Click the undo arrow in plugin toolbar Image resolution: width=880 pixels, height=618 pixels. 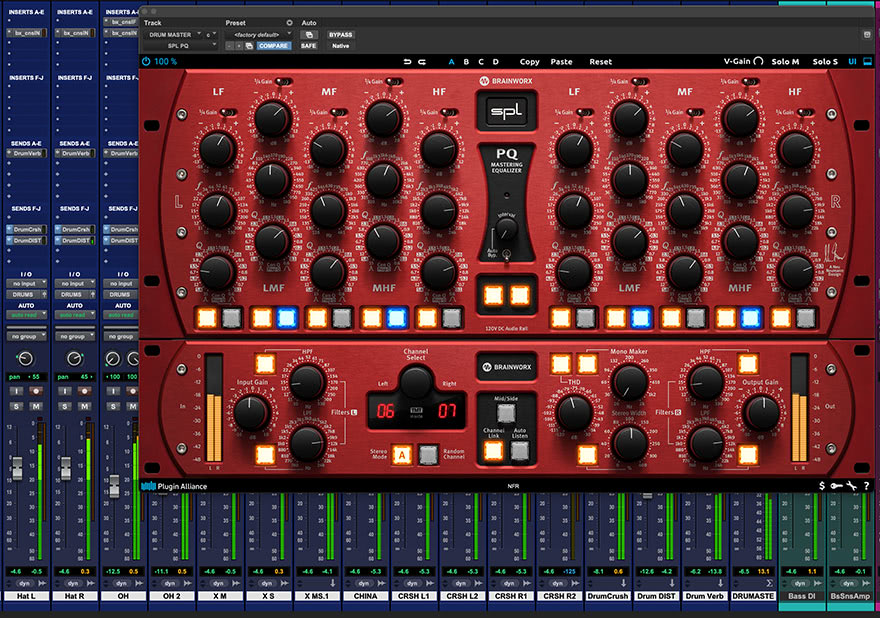(407, 62)
